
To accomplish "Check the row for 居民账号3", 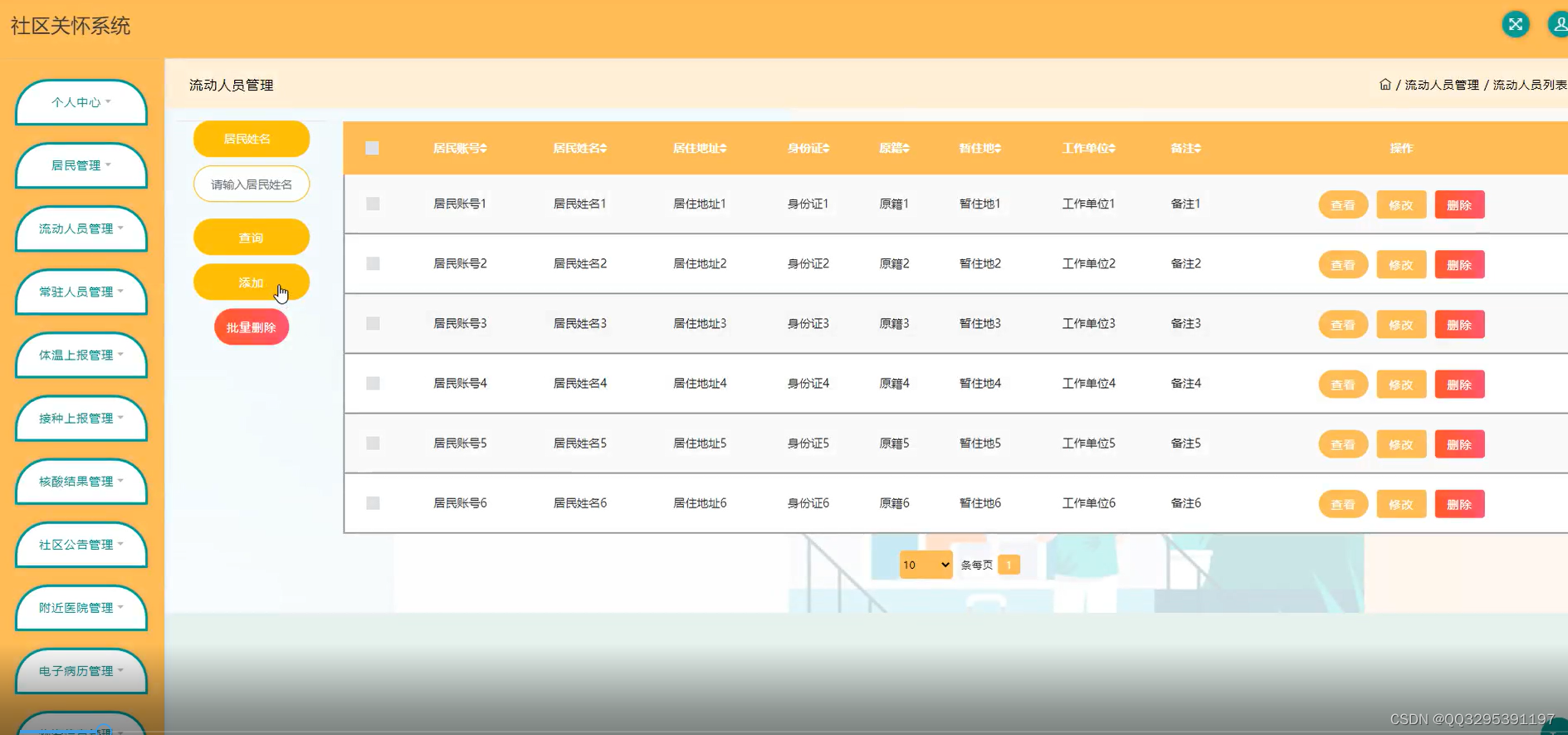I will tap(373, 323).
